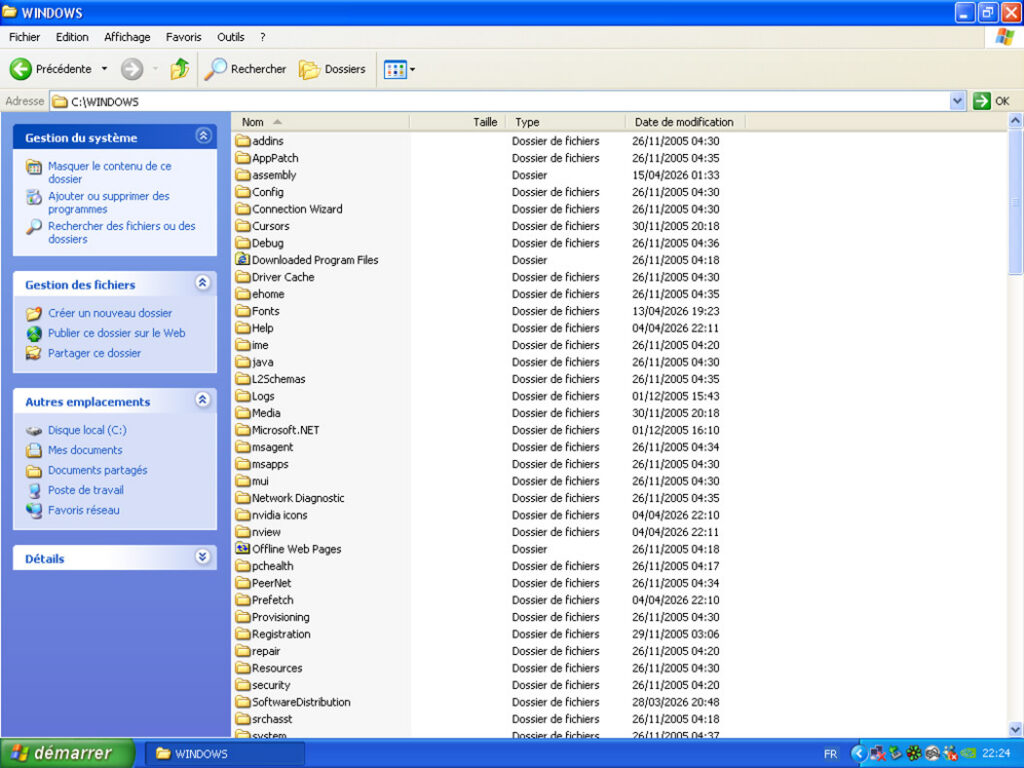Click the file list scroll-up arrow

[1016, 121]
